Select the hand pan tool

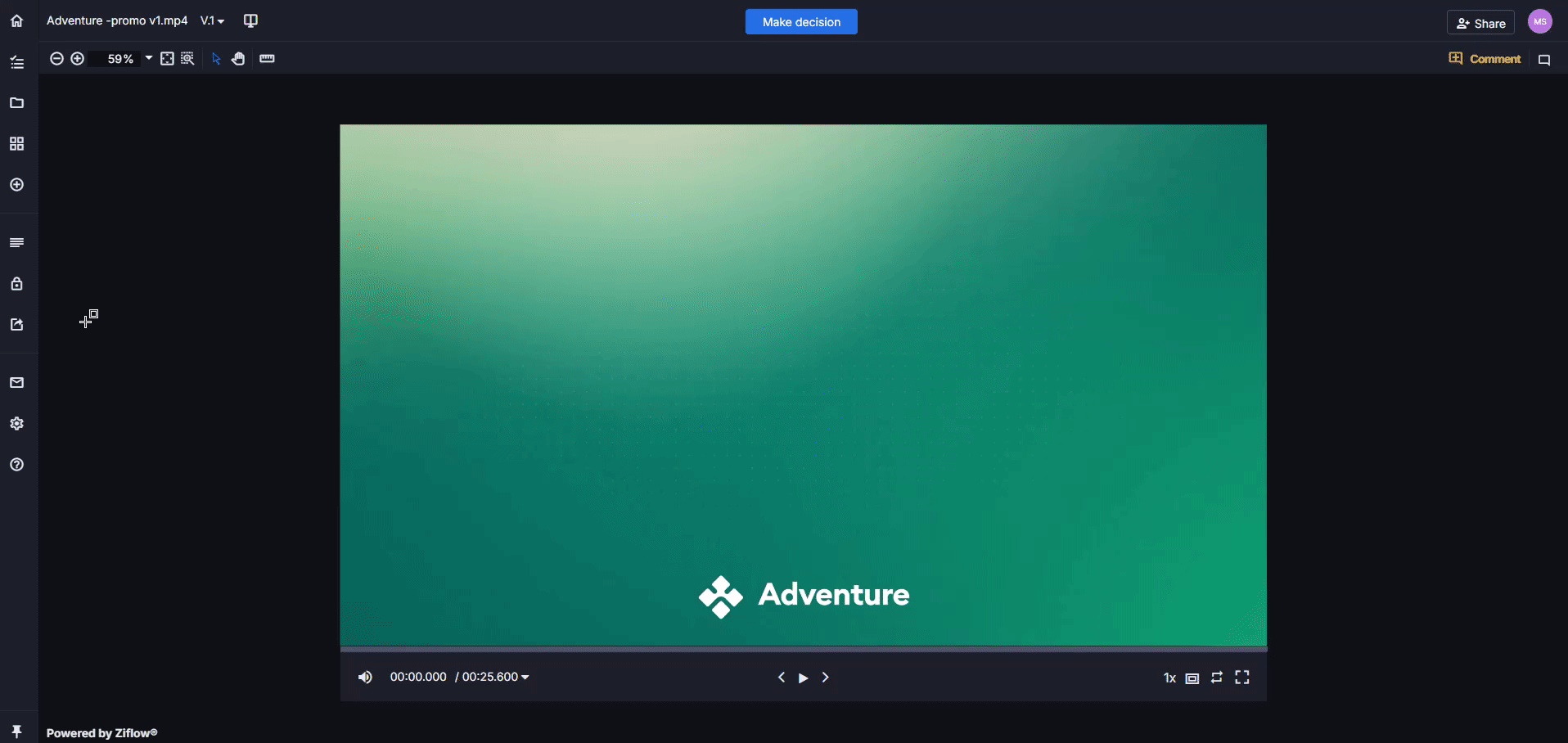click(x=238, y=59)
